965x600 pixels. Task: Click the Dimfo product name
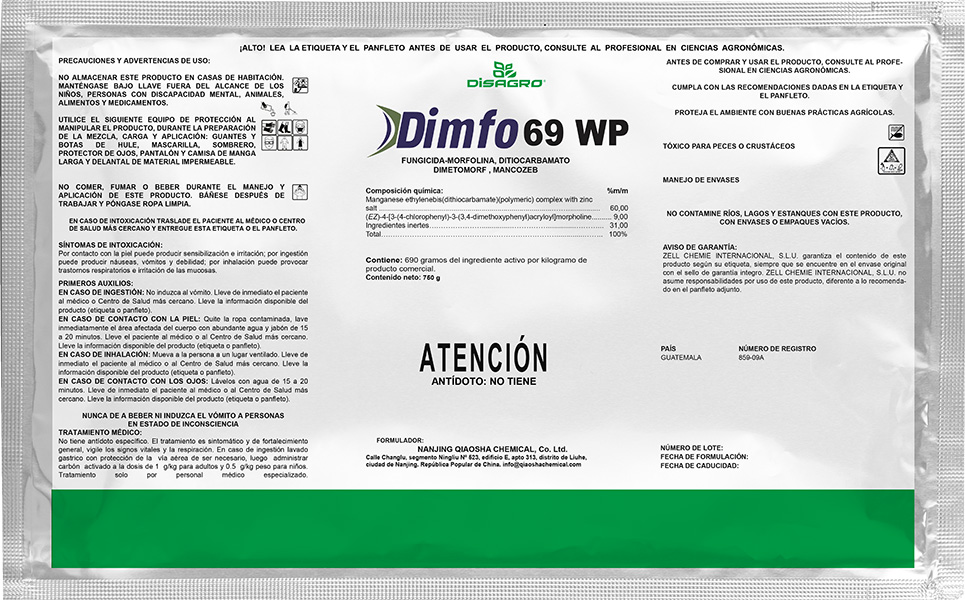click(458, 130)
